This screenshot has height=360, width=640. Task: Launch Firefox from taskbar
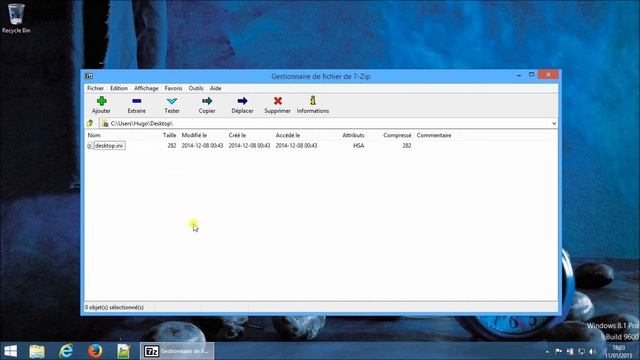(x=95, y=351)
